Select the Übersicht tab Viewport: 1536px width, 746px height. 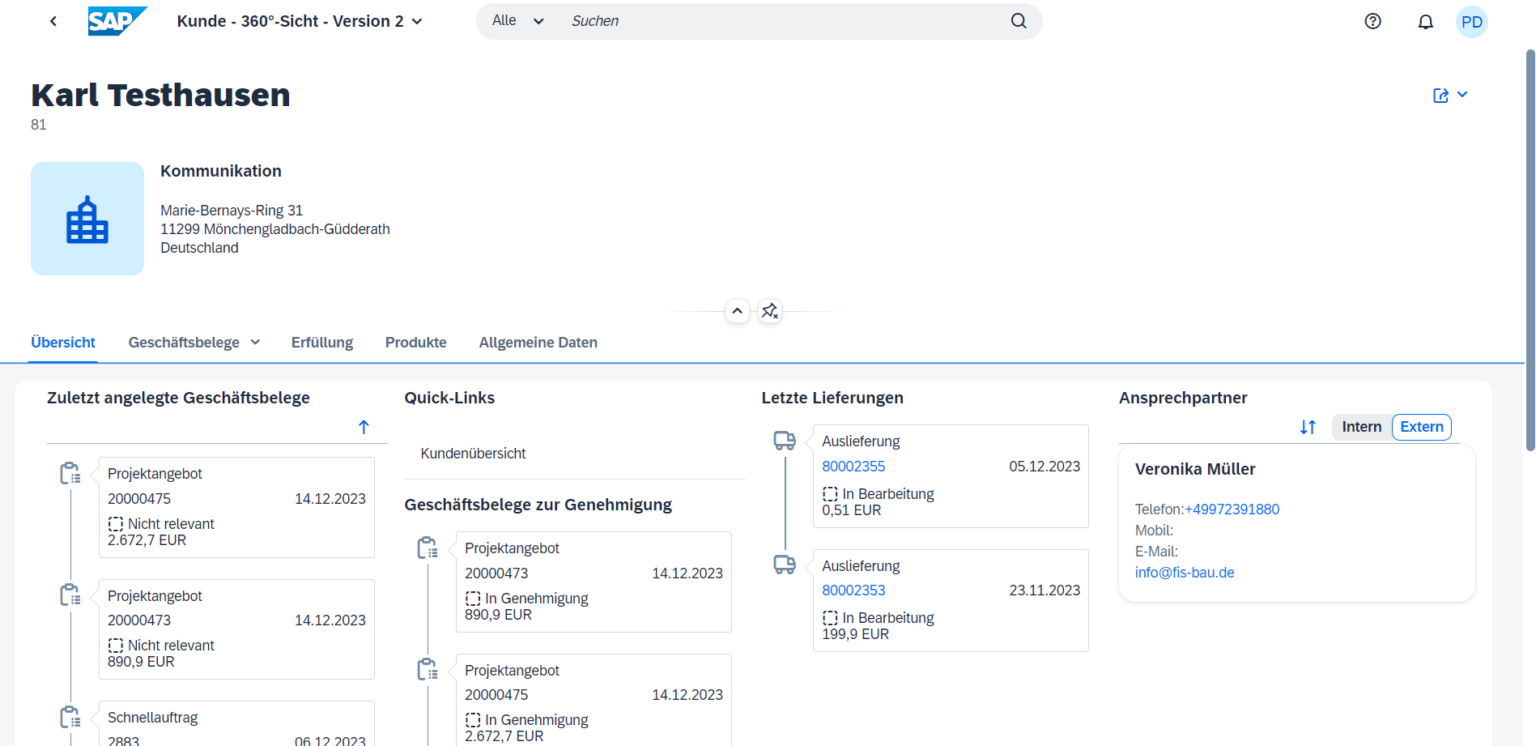[x=63, y=342]
